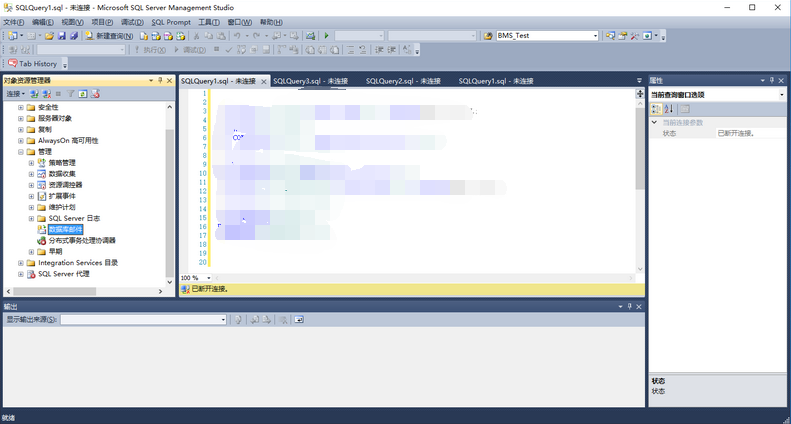Image resolution: width=791 pixels, height=424 pixels.
Task: Click the editor split handle icon
Action: 640,93
